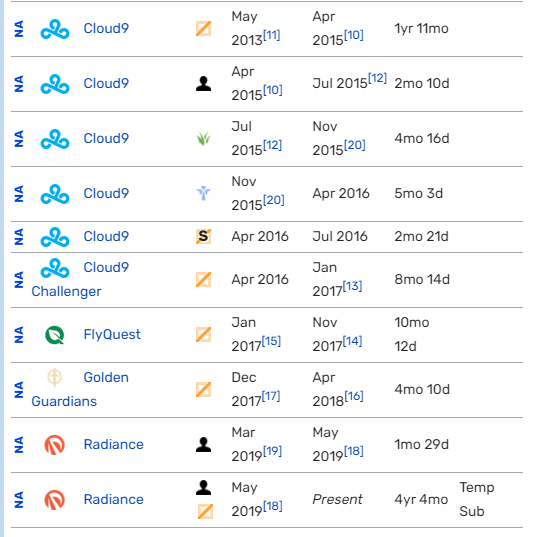Click the S substitute role icon
Image resolution: width=553 pixels, height=537 pixels.
pyautogui.click(x=203, y=237)
